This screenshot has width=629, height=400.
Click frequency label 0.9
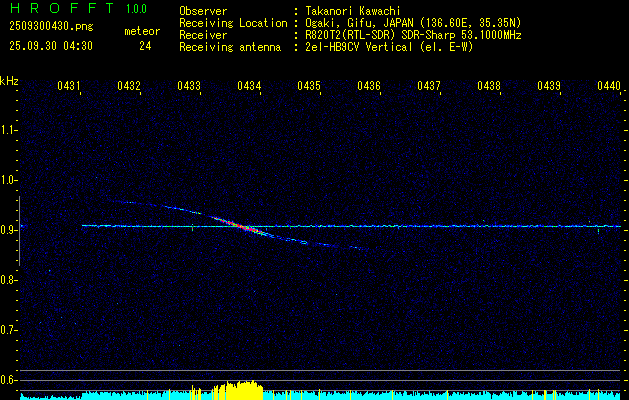tap(8, 230)
